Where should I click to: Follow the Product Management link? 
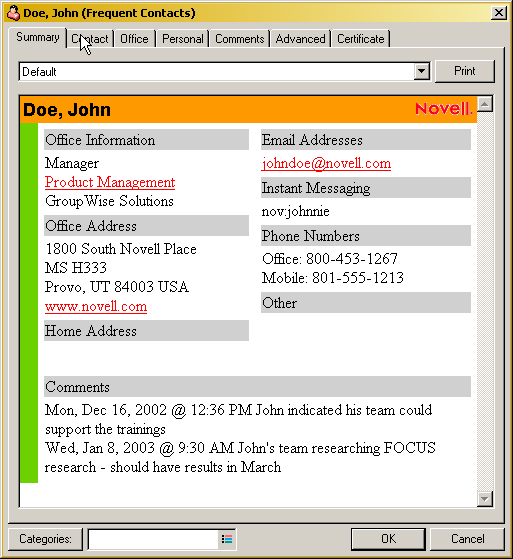tap(110, 182)
